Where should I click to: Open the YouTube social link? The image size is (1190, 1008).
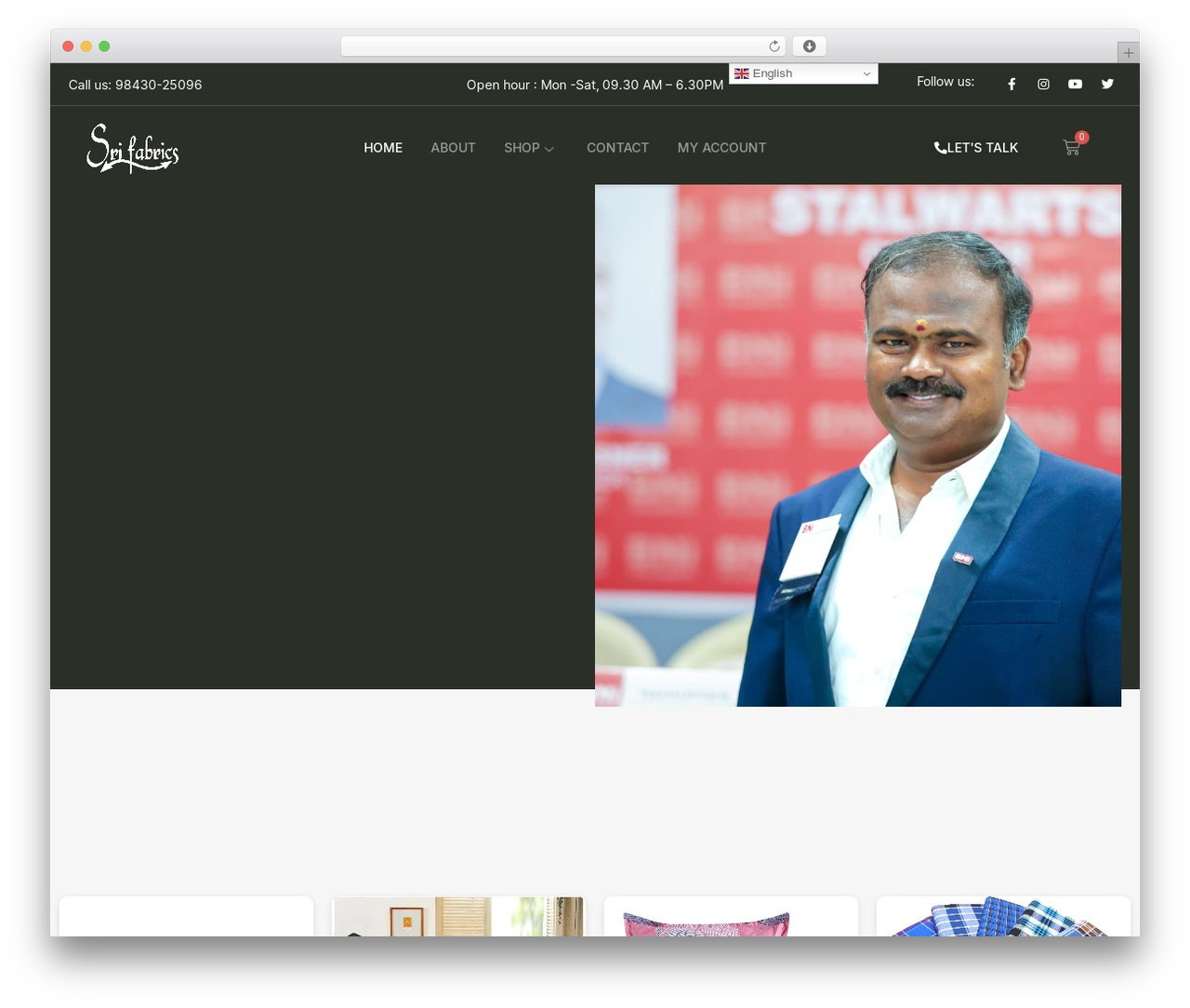[1075, 84]
